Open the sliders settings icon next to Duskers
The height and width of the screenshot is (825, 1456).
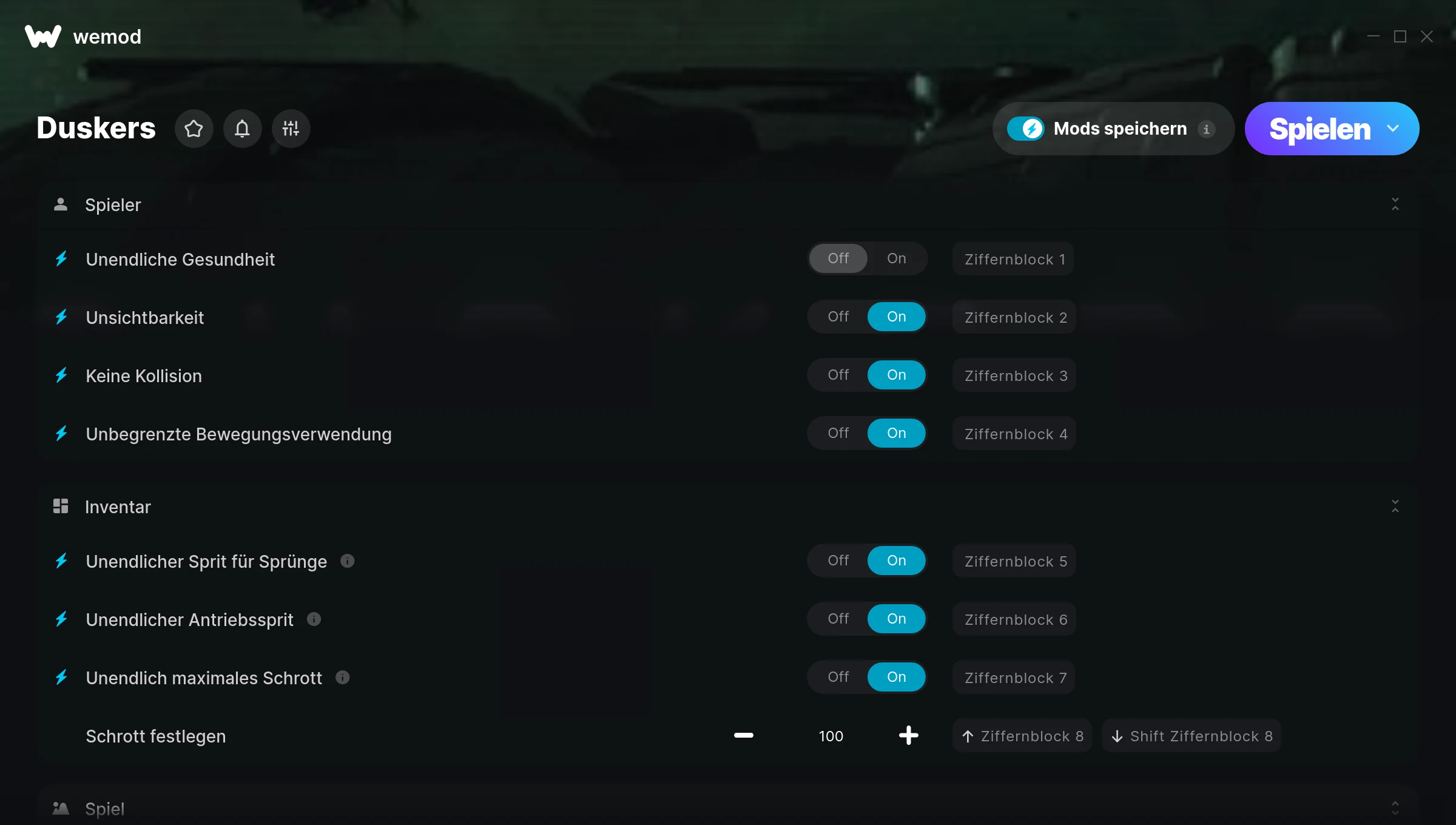291,129
